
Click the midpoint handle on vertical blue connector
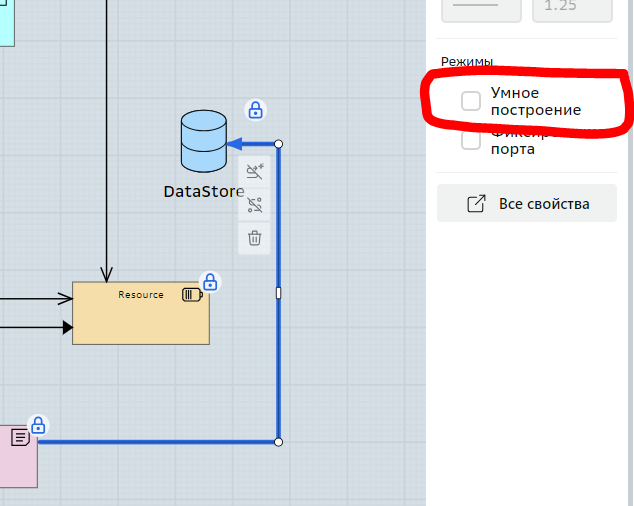(278, 293)
